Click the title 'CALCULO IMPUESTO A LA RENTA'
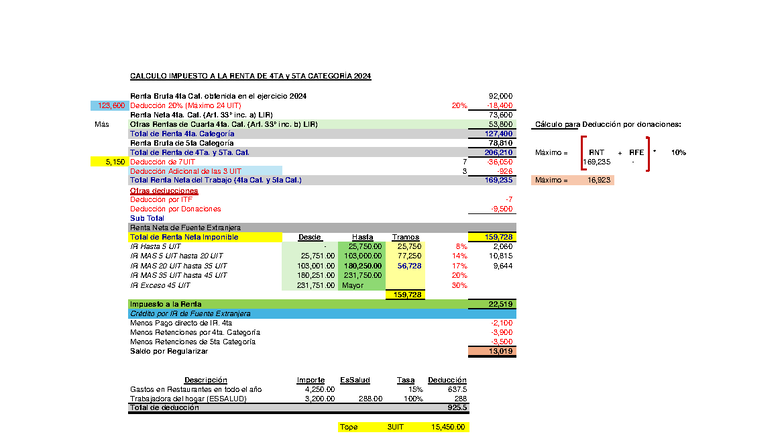This screenshot has width=784, height=441. click(250, 76)
